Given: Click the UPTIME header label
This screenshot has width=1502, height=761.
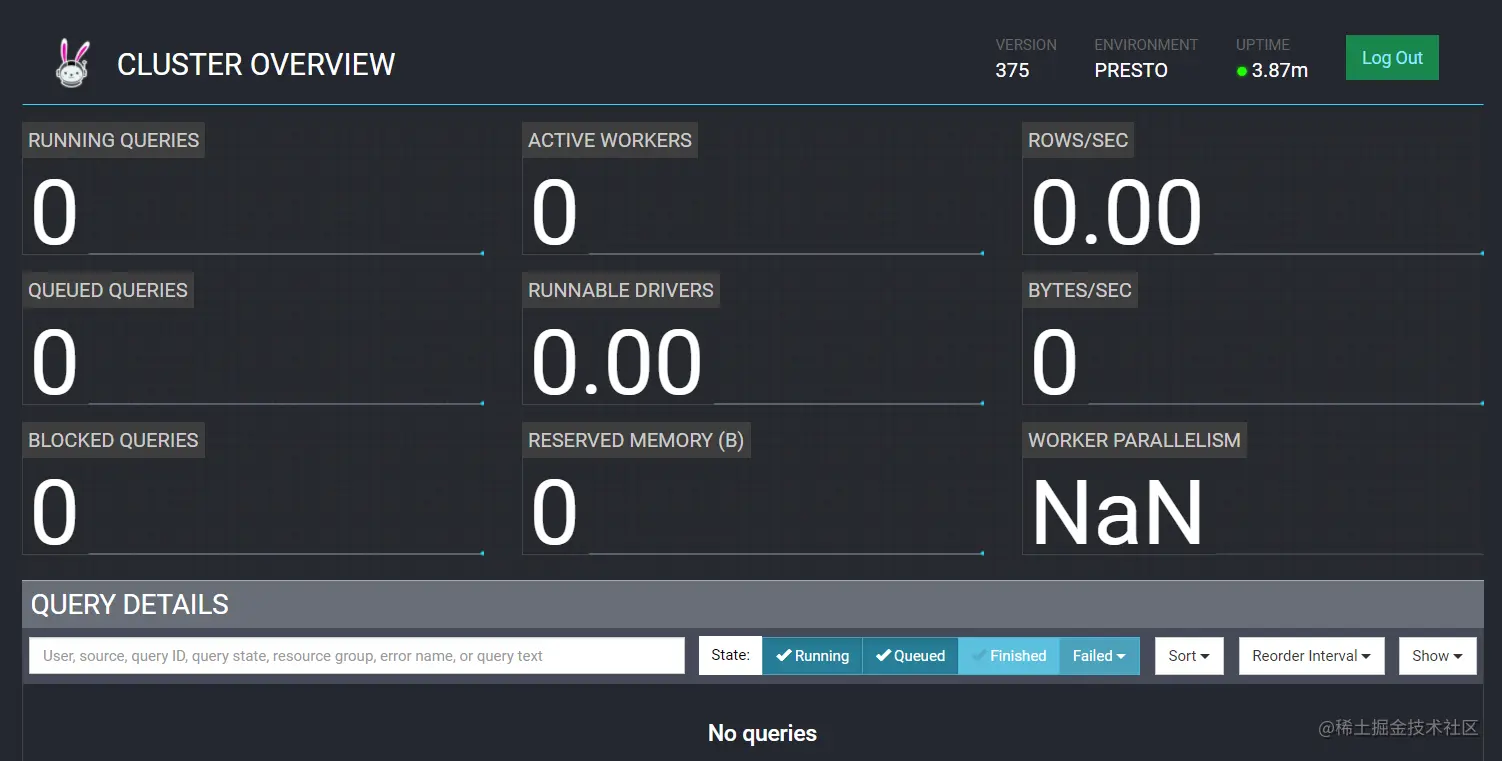Looking at the screenshot, I should click(x=1263, y=45).
